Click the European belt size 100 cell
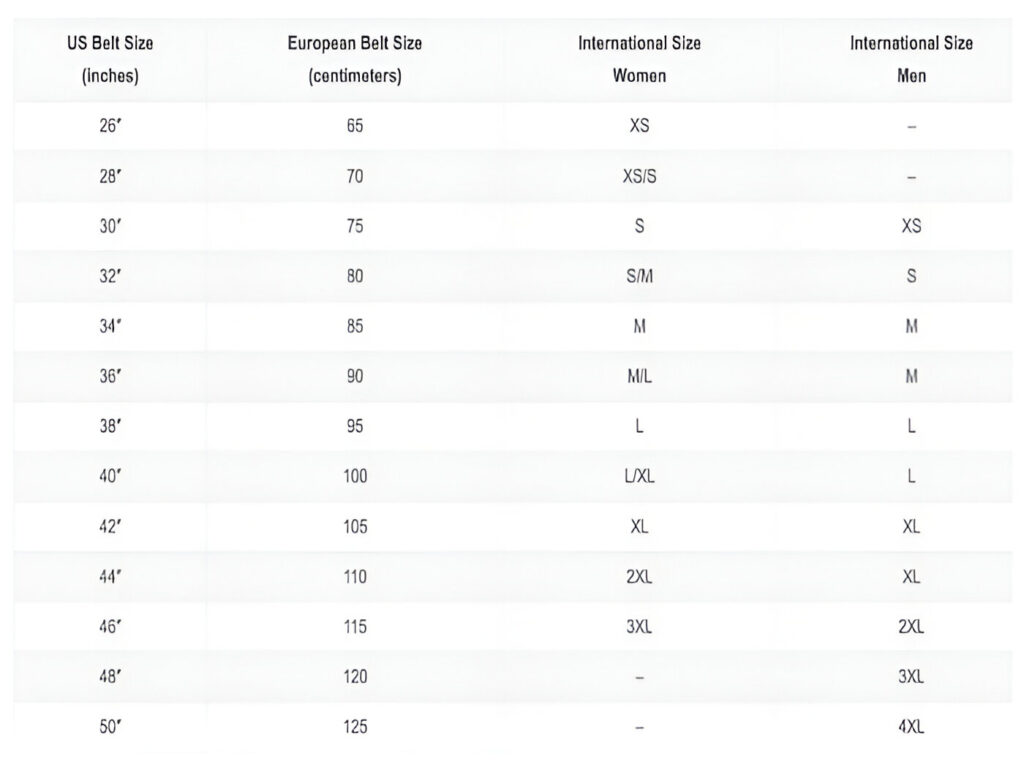1024x775 pixels. pyautogui.click(x=355, y=477)
